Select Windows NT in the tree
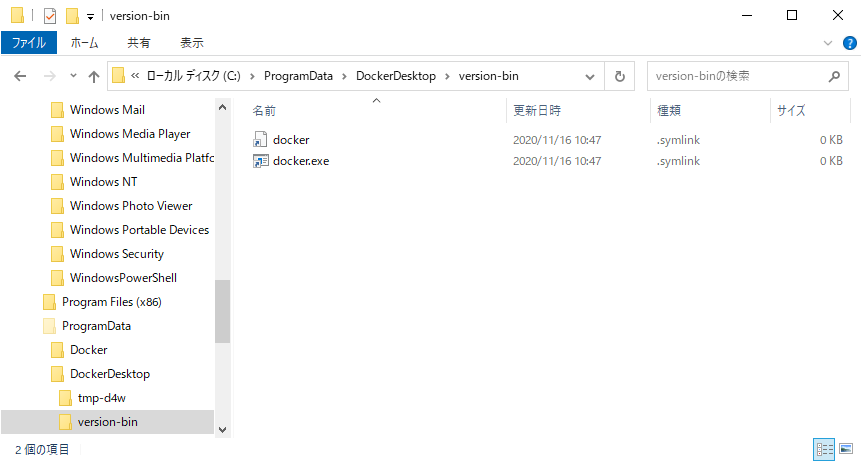Screen dimensions: 862x462 103,182
